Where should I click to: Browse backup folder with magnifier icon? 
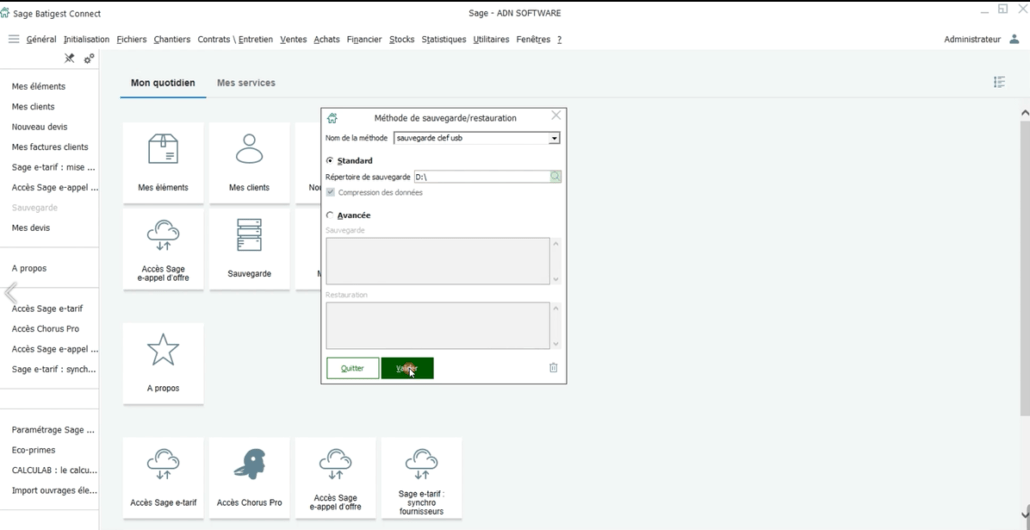click(556, 177)
